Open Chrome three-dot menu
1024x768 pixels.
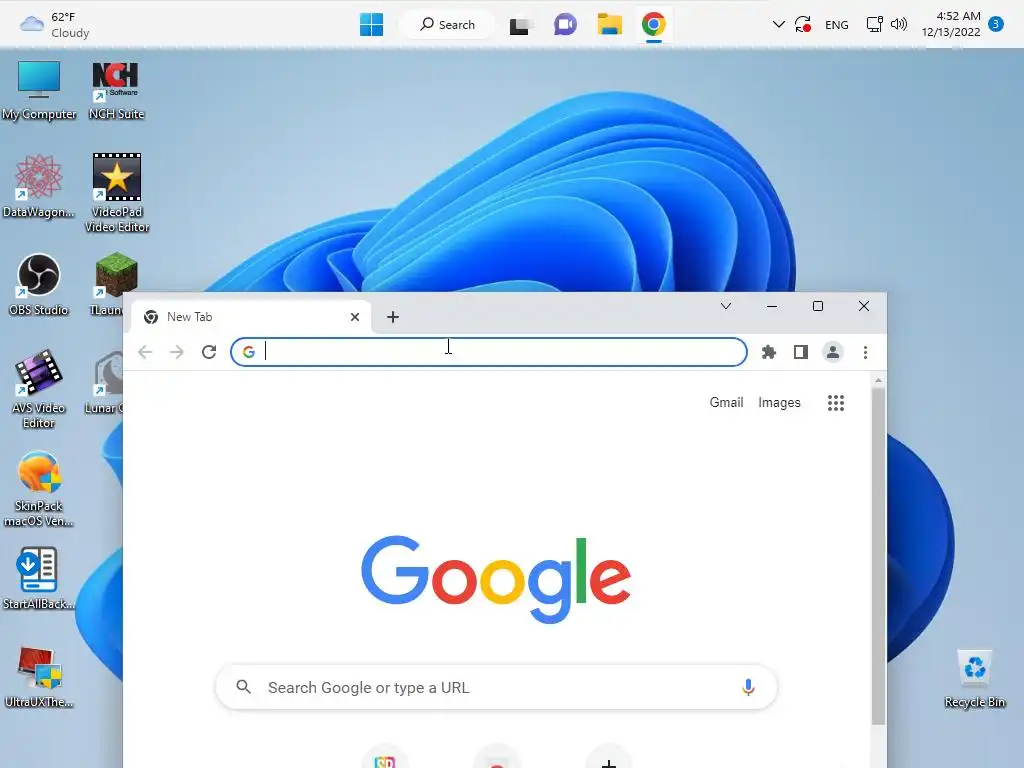click(x=865, y=352)
